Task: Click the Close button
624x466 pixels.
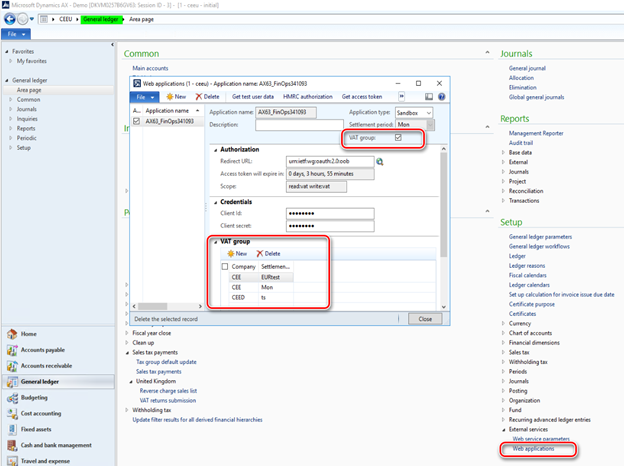Action: coord(425,319)
